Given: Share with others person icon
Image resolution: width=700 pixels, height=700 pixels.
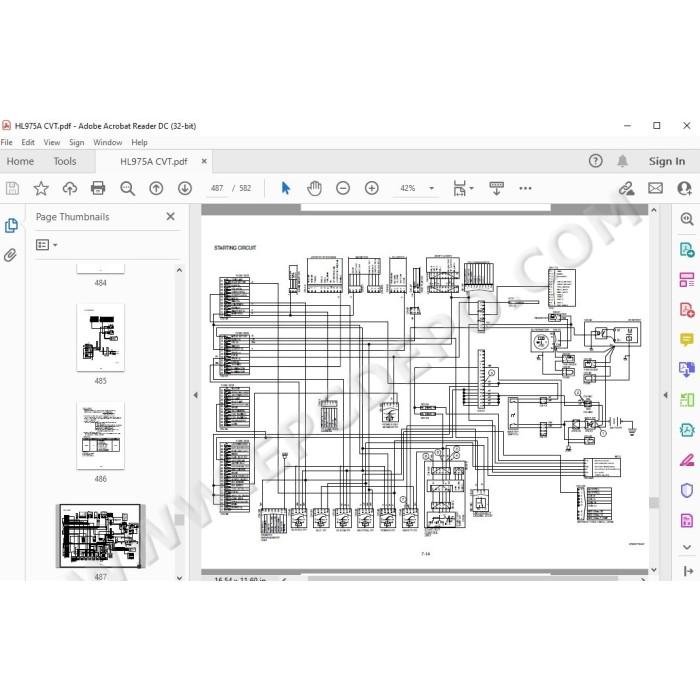Looking at the screenshot, I should pos(684,188).
